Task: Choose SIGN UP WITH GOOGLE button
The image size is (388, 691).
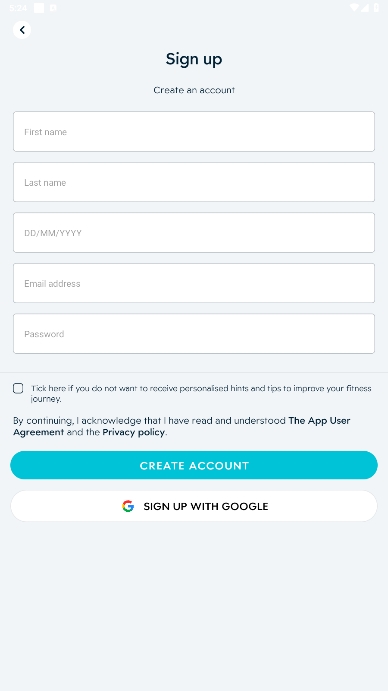Action: (x=194, y=506)
